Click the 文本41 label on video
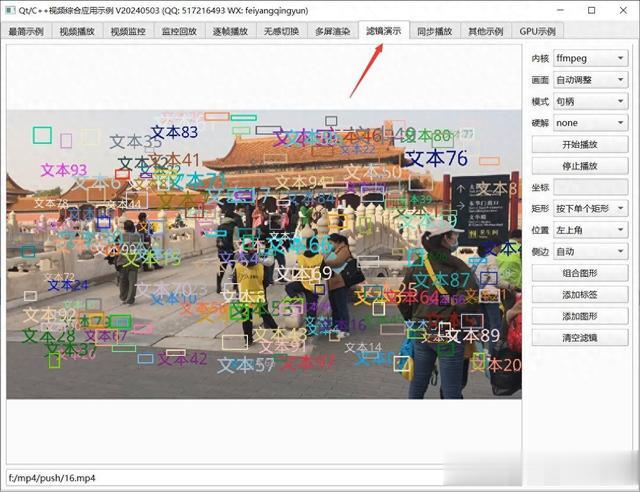Screen dimensions: 640x492 pyautogui.click(x=174, y=160)
